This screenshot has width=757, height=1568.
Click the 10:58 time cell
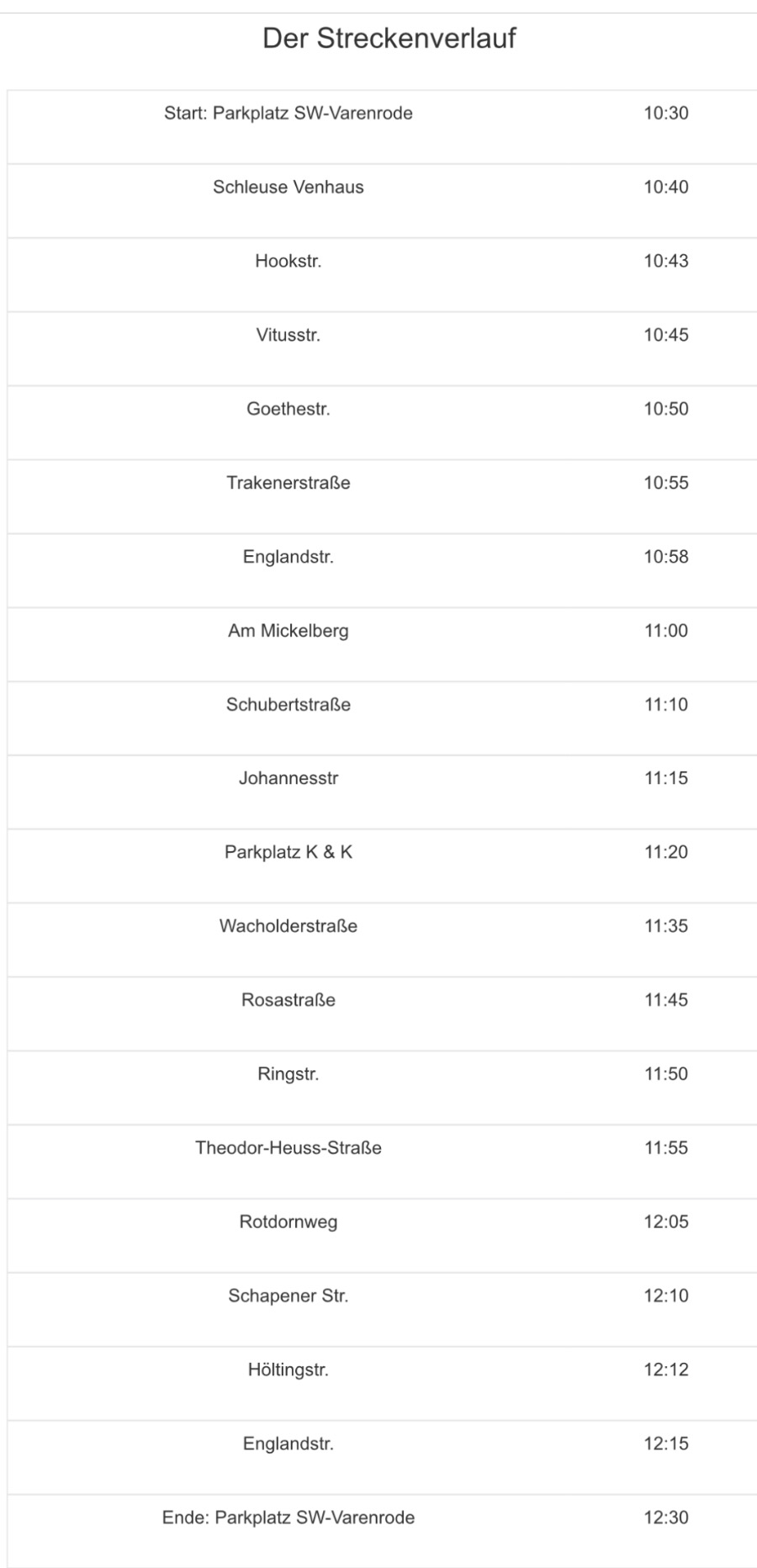pos(665,557)
